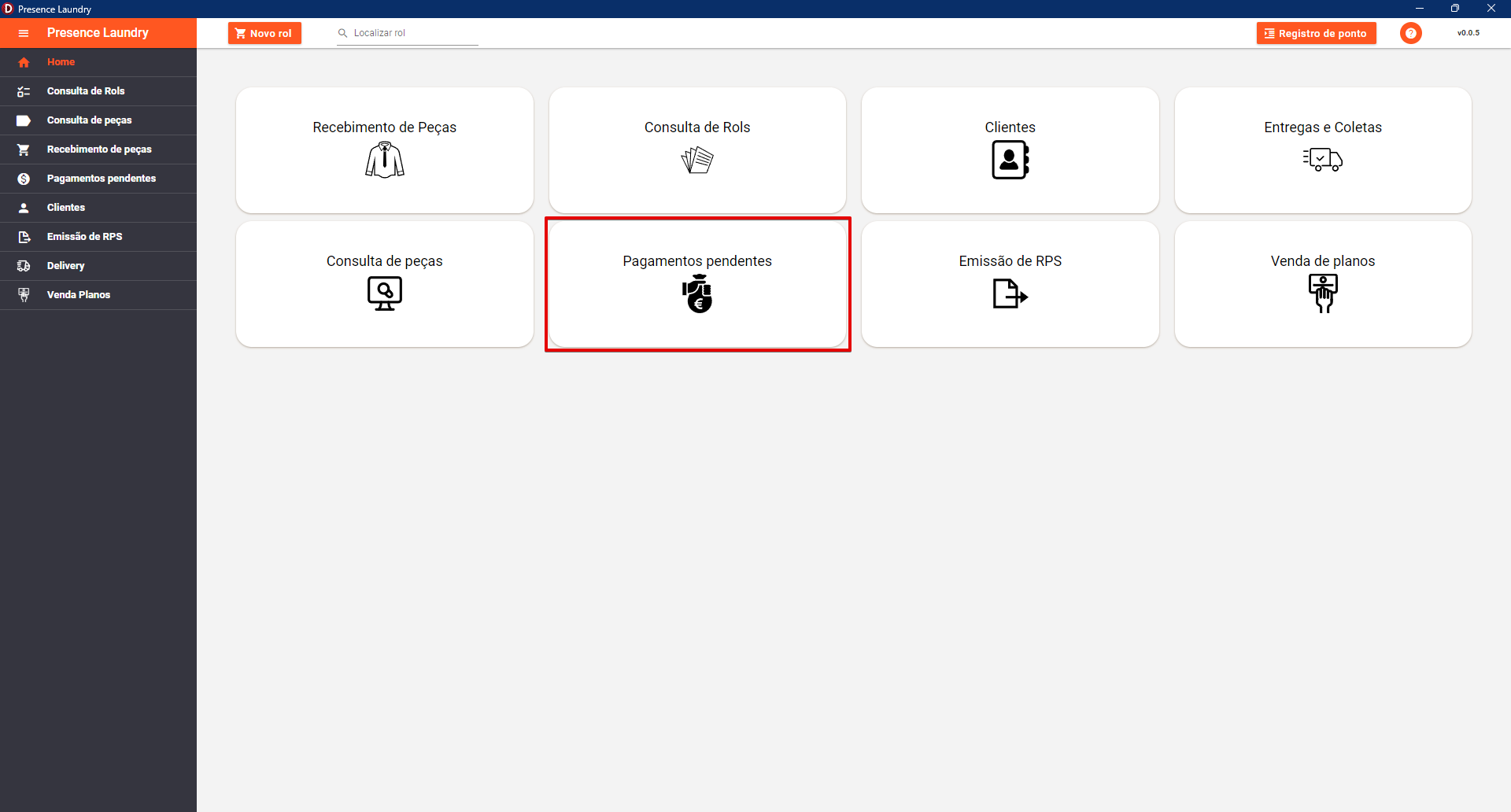Open the Emissão de RPS card

click(1010, 284)
